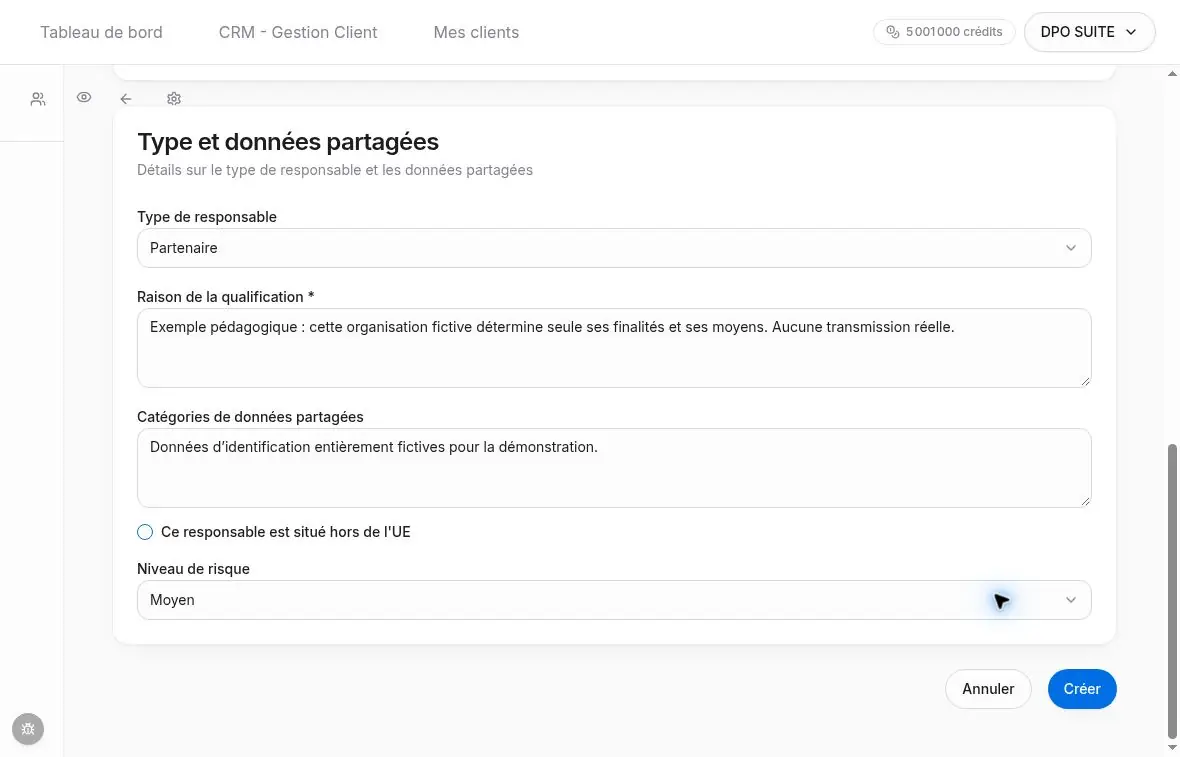Go to CRM - Gestion Client
The width and height of the screenshot is (1180, 757).
point(298,32)
